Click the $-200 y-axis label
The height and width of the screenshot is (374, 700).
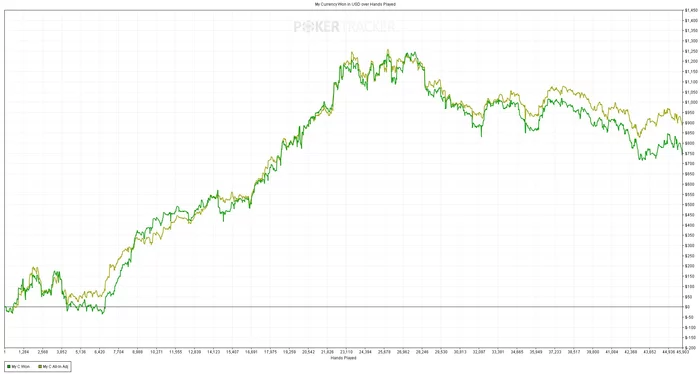click(690, 348)
